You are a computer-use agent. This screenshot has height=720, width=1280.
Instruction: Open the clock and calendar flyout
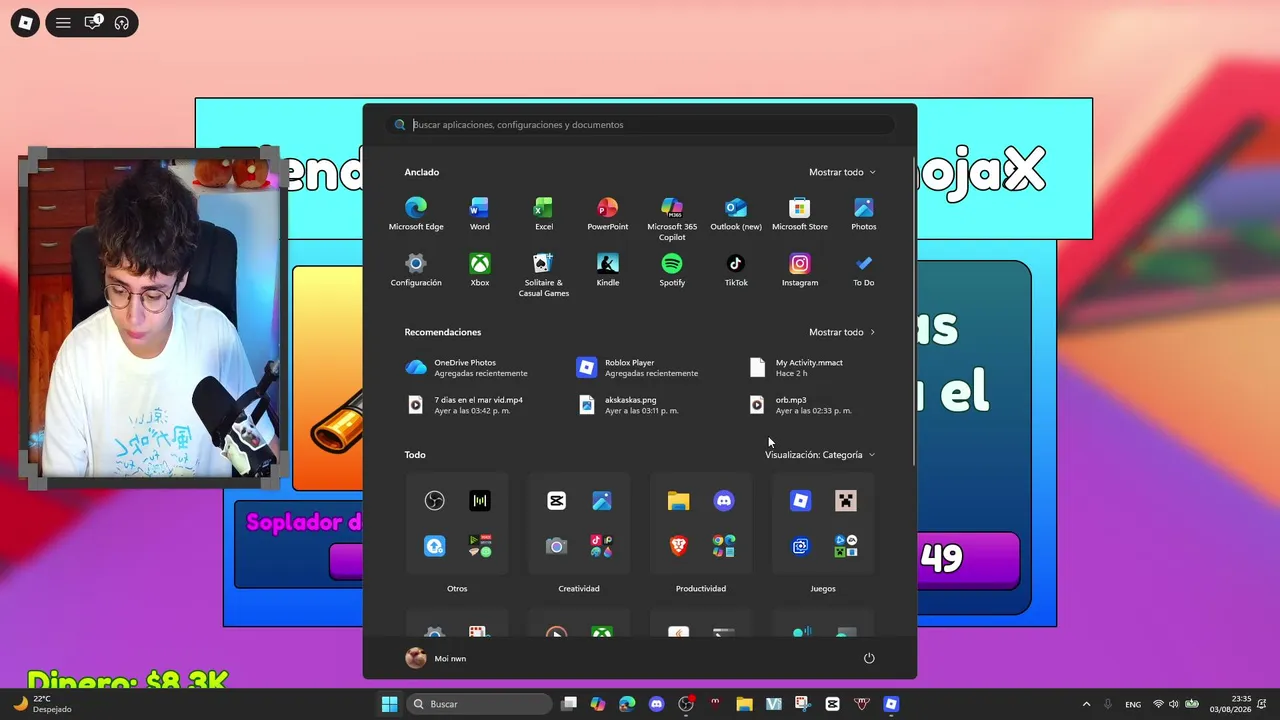click(1230, 704)
